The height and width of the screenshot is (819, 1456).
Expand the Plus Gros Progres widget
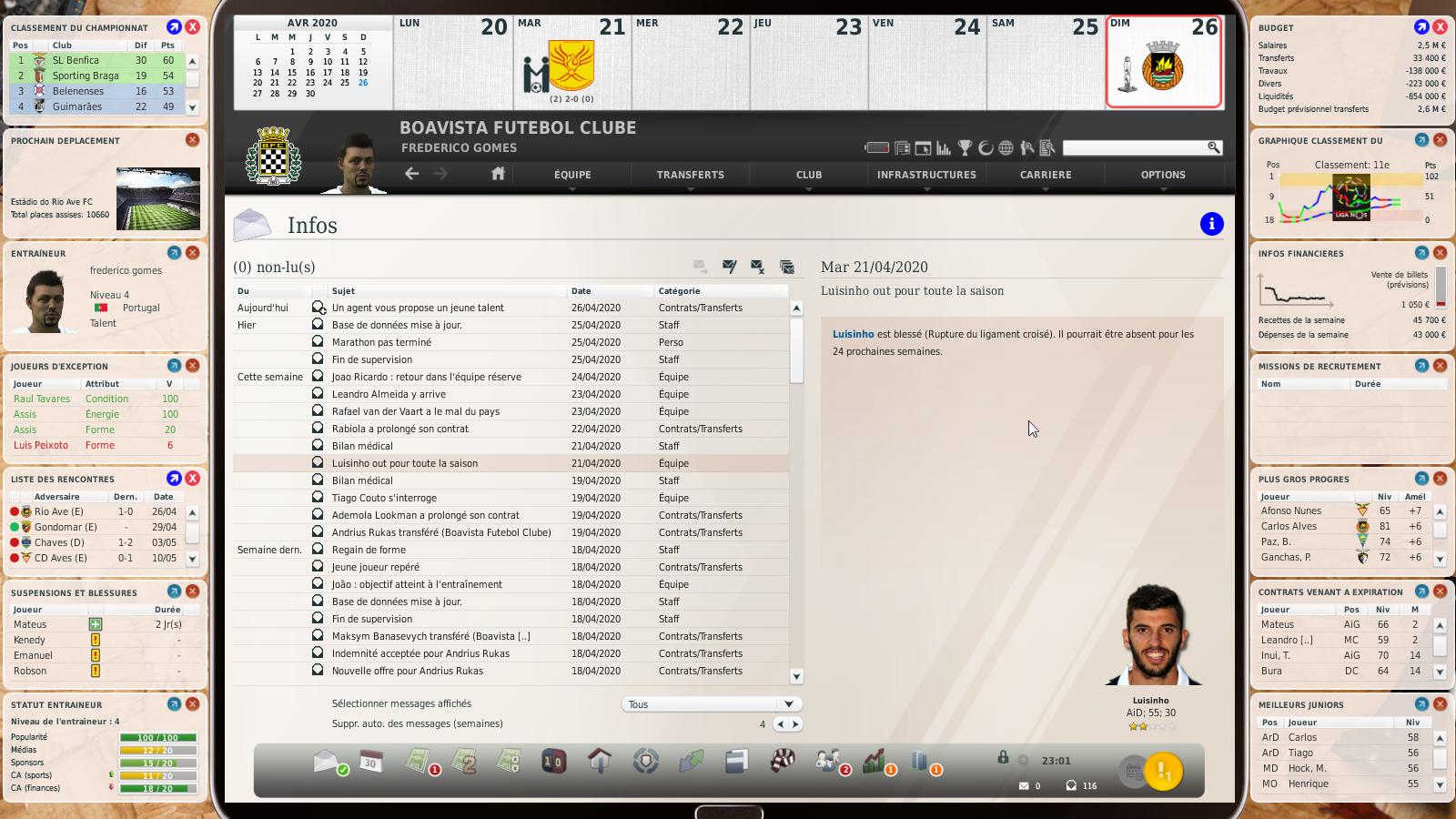tap(1421, 479)
